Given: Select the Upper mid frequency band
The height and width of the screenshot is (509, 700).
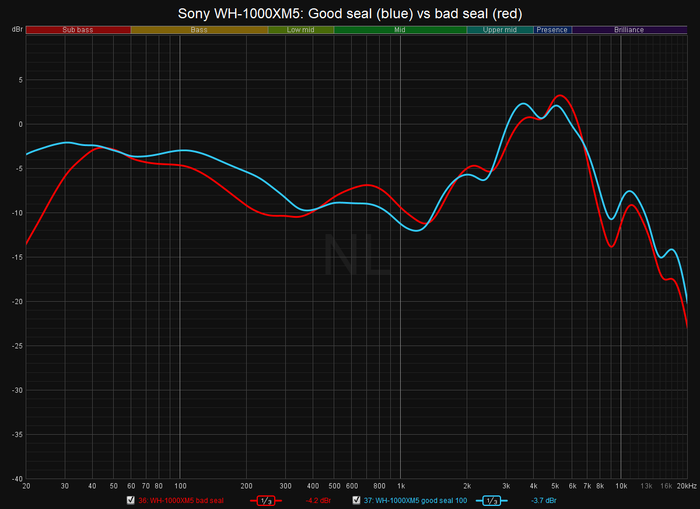Looking at the screenshot, I should click(x=500, y=30).
